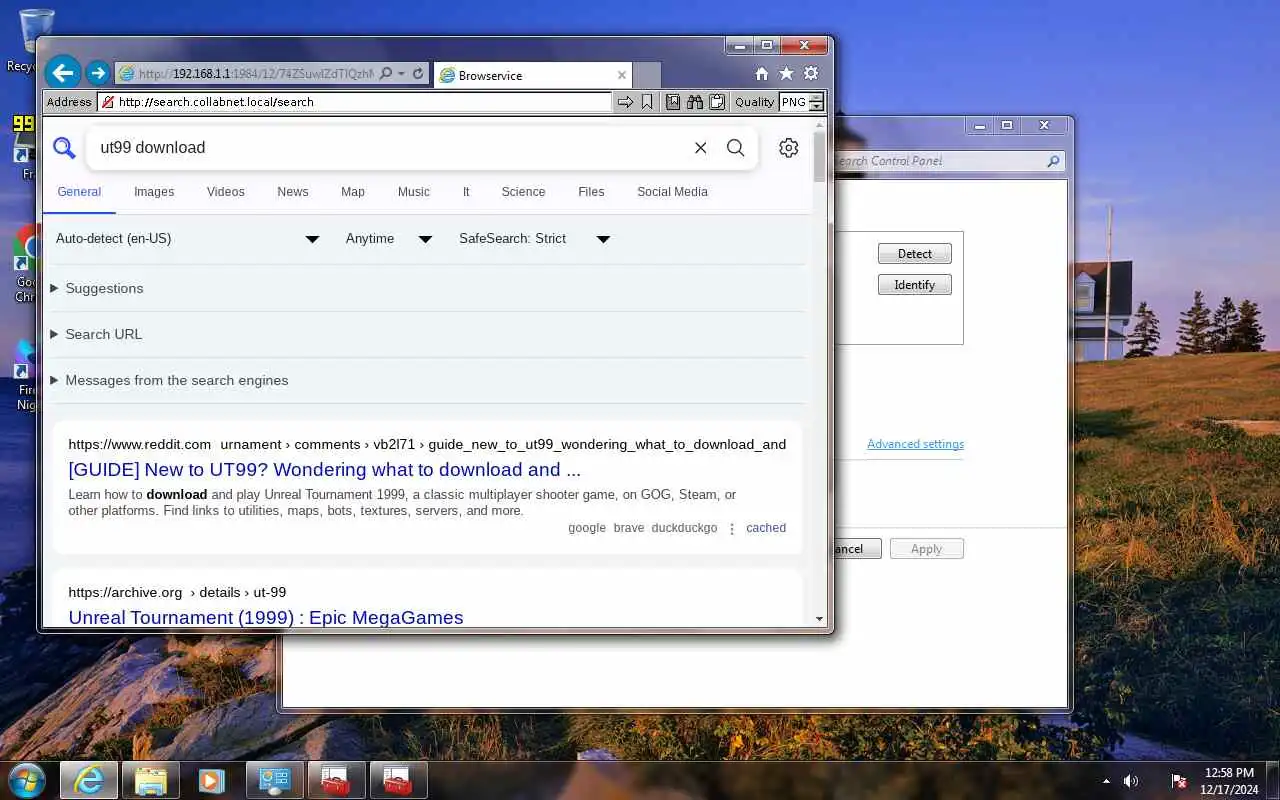Click the Browservice Address field

click(x=354, y=102)
